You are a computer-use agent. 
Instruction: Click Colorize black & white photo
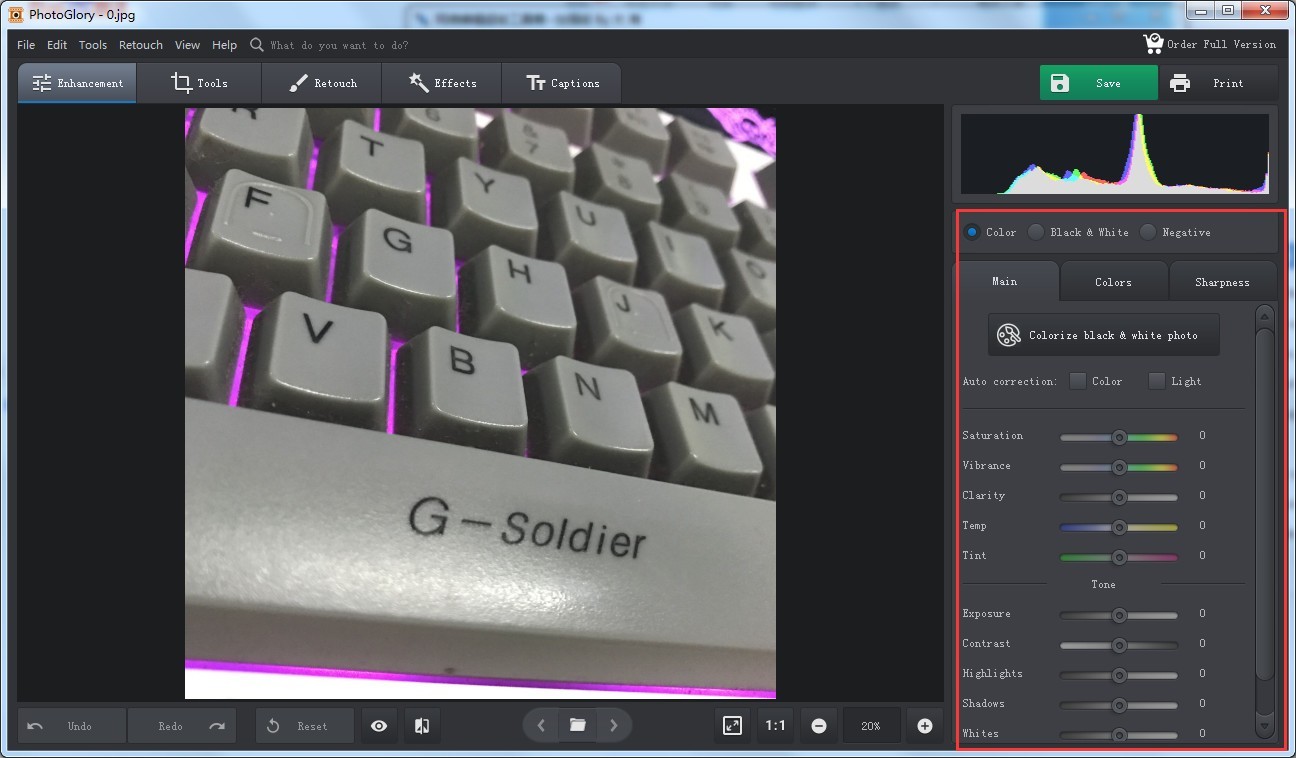tap(1103, 334)
